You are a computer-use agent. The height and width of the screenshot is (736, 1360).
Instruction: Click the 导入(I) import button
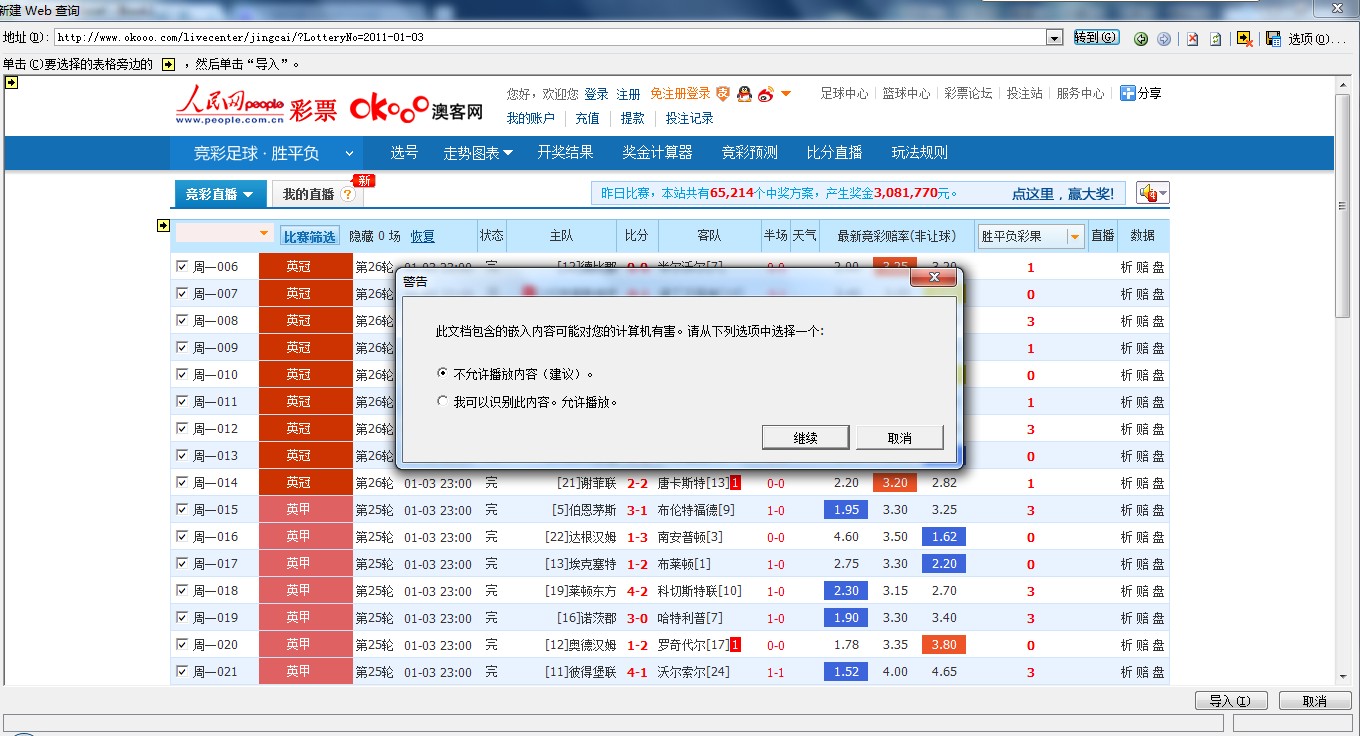(x=1230, y=701)
